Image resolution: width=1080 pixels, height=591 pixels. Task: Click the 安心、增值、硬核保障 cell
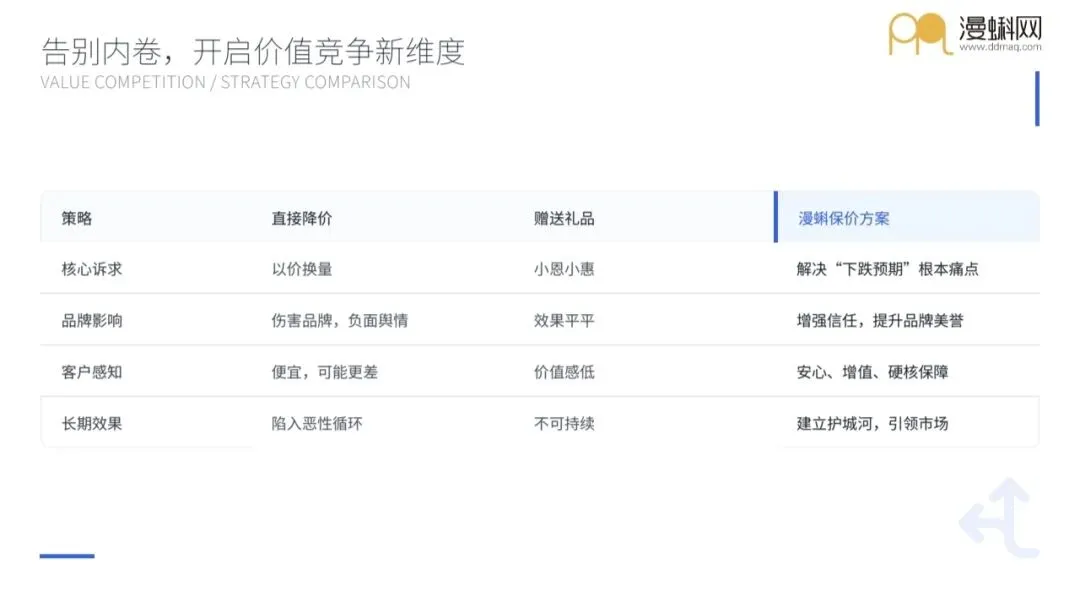click(x=872, y=373)
